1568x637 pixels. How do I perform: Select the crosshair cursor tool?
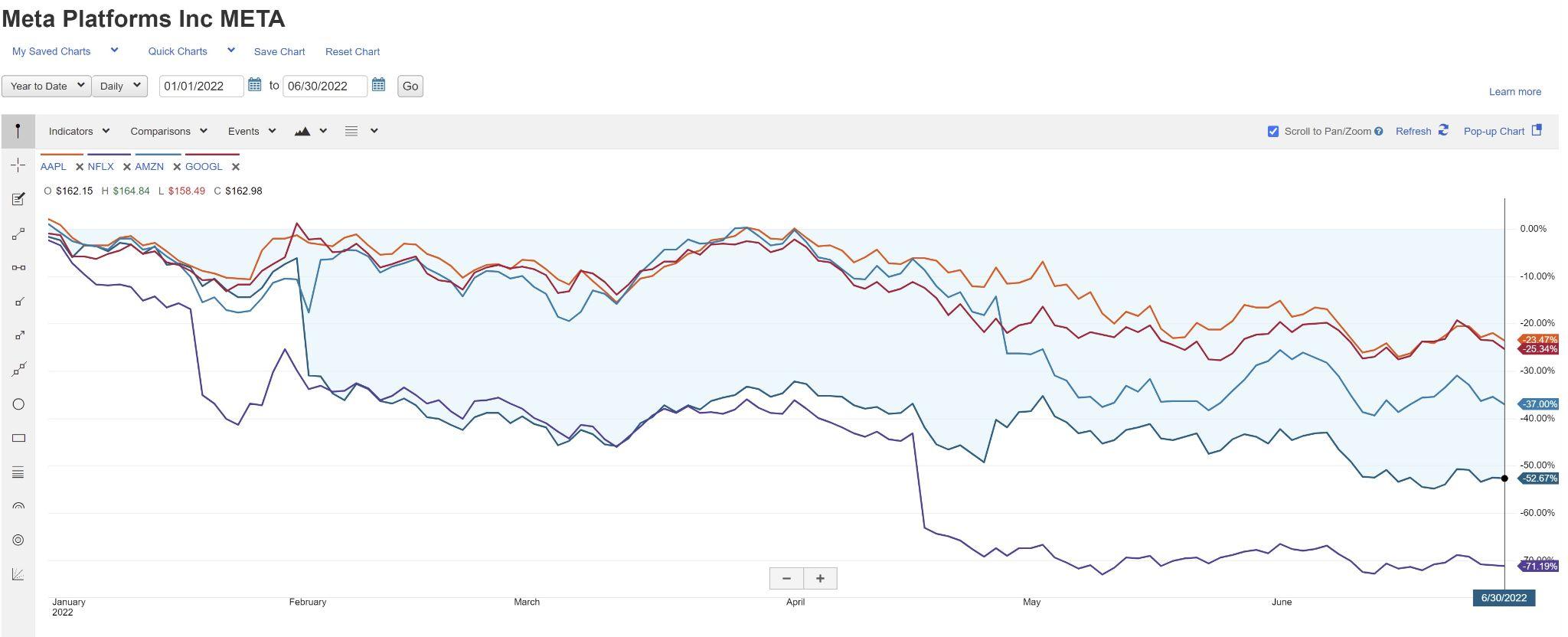pyautogui.click(x=18, y=165)
